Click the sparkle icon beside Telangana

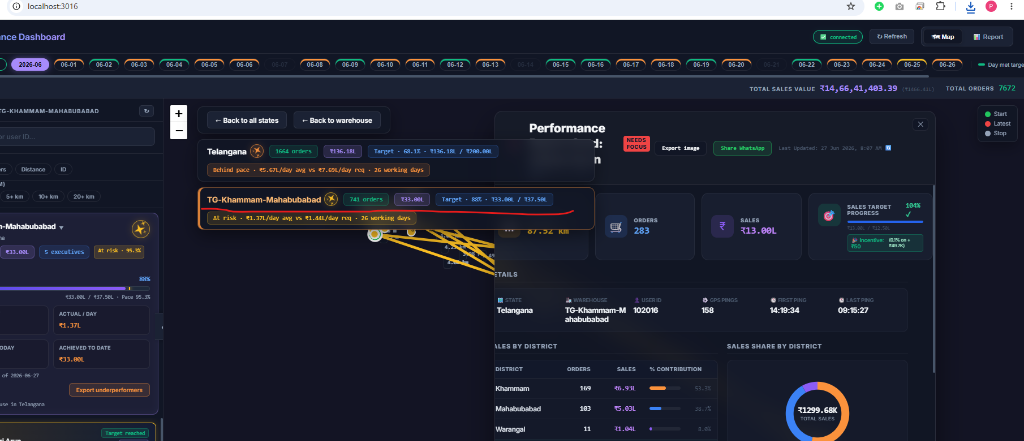[x=257, y=152]
